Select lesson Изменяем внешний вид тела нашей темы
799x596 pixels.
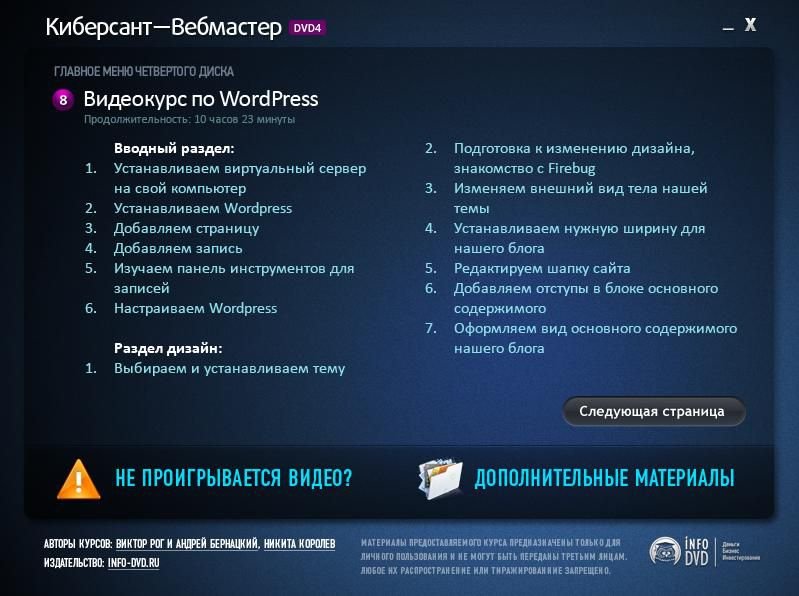coord(580,198)
